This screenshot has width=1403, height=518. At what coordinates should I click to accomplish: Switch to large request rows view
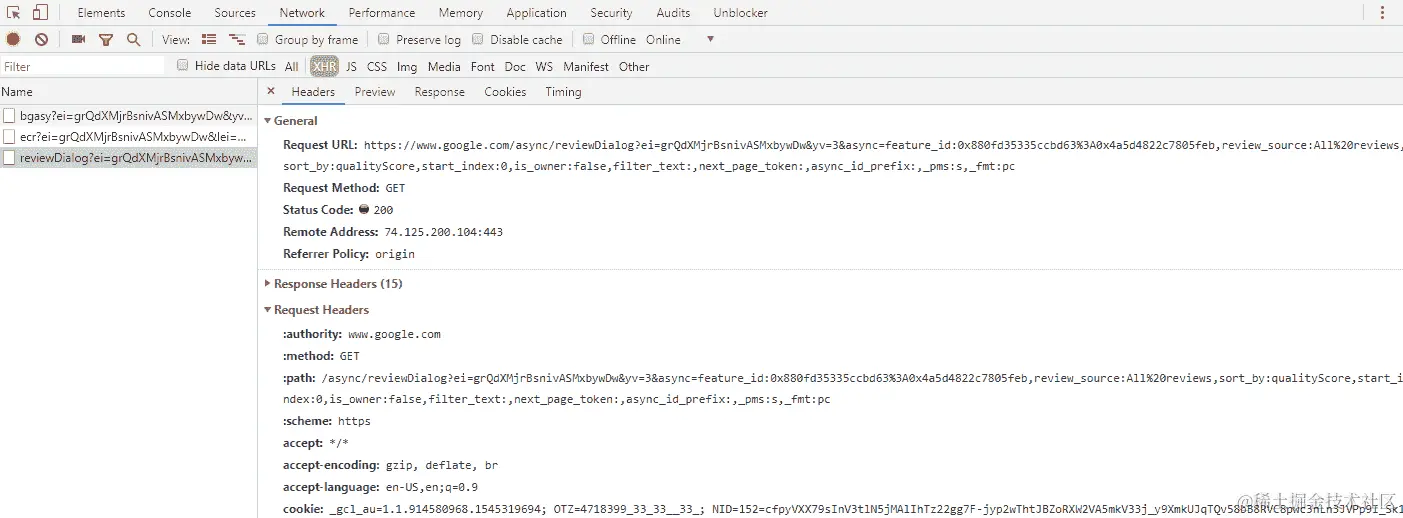pyautogui.click(x=209, y=40)
